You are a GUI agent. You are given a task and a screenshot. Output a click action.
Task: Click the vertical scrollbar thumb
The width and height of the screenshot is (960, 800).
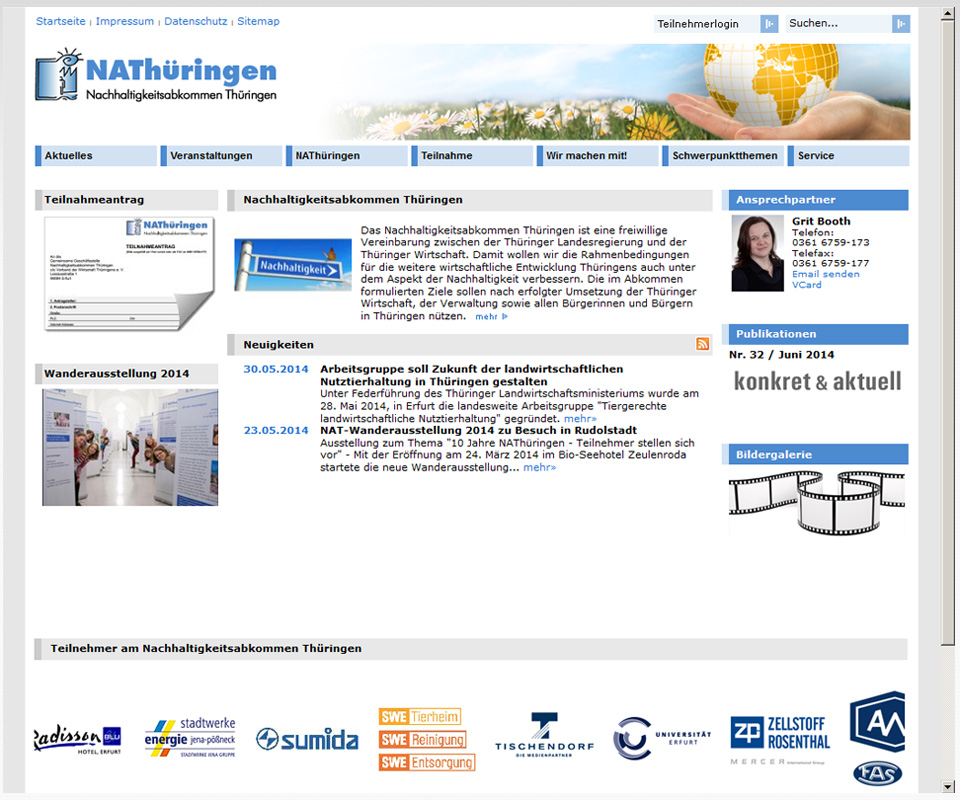tap(948, 334)
